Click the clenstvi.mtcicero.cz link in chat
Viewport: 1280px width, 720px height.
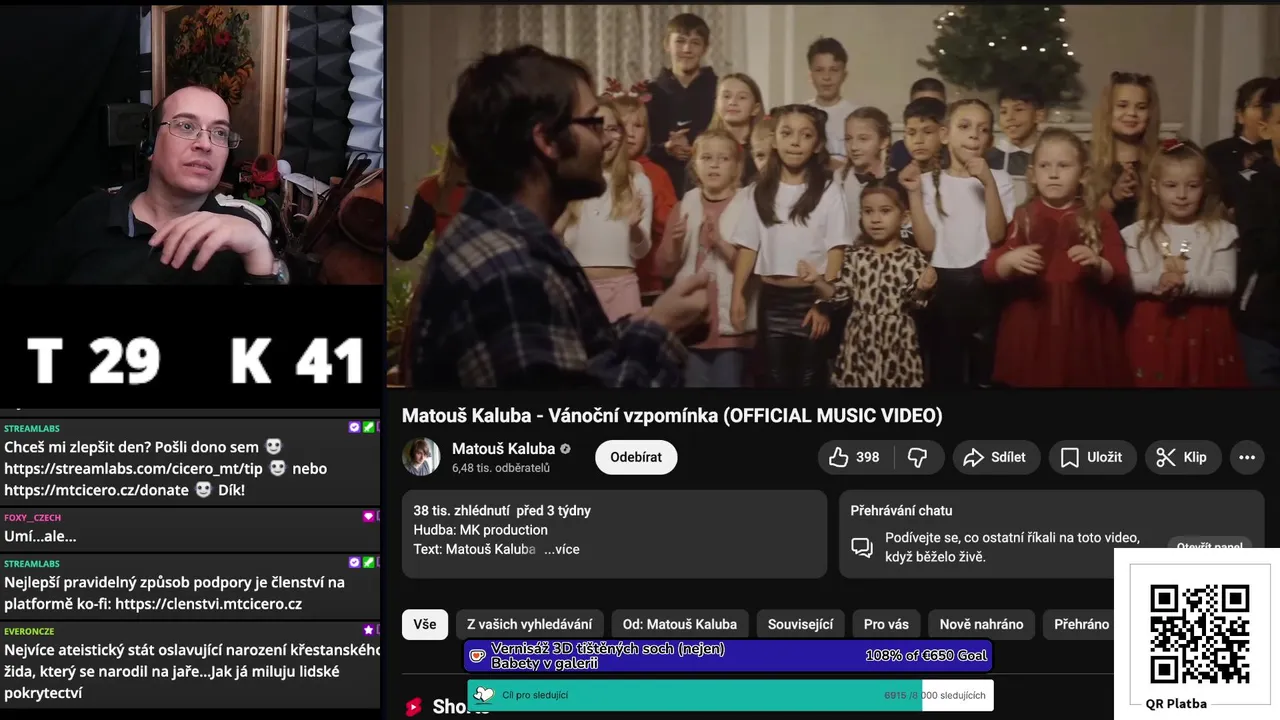[x=206, y=604]
